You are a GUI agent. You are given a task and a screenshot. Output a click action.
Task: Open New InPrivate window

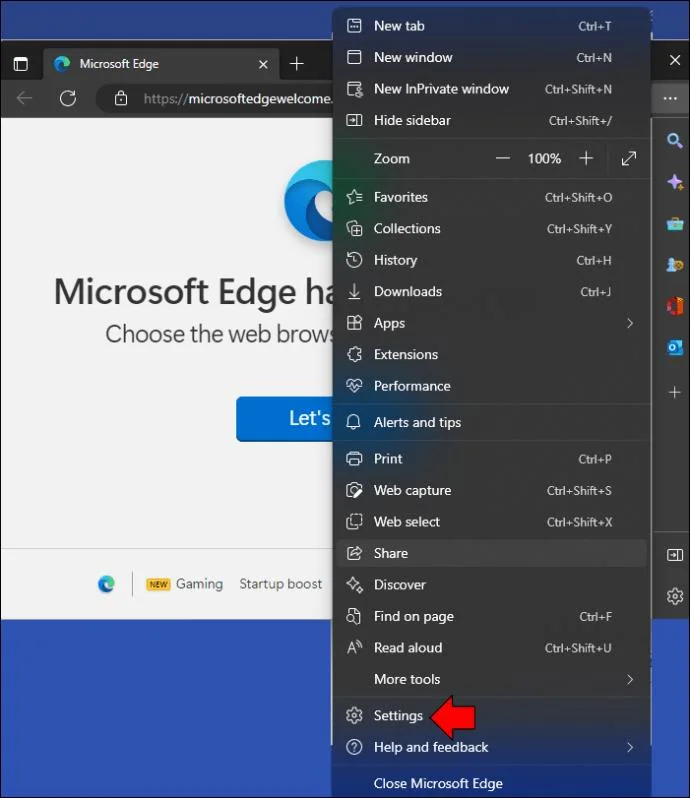click(x=492, y=89)
